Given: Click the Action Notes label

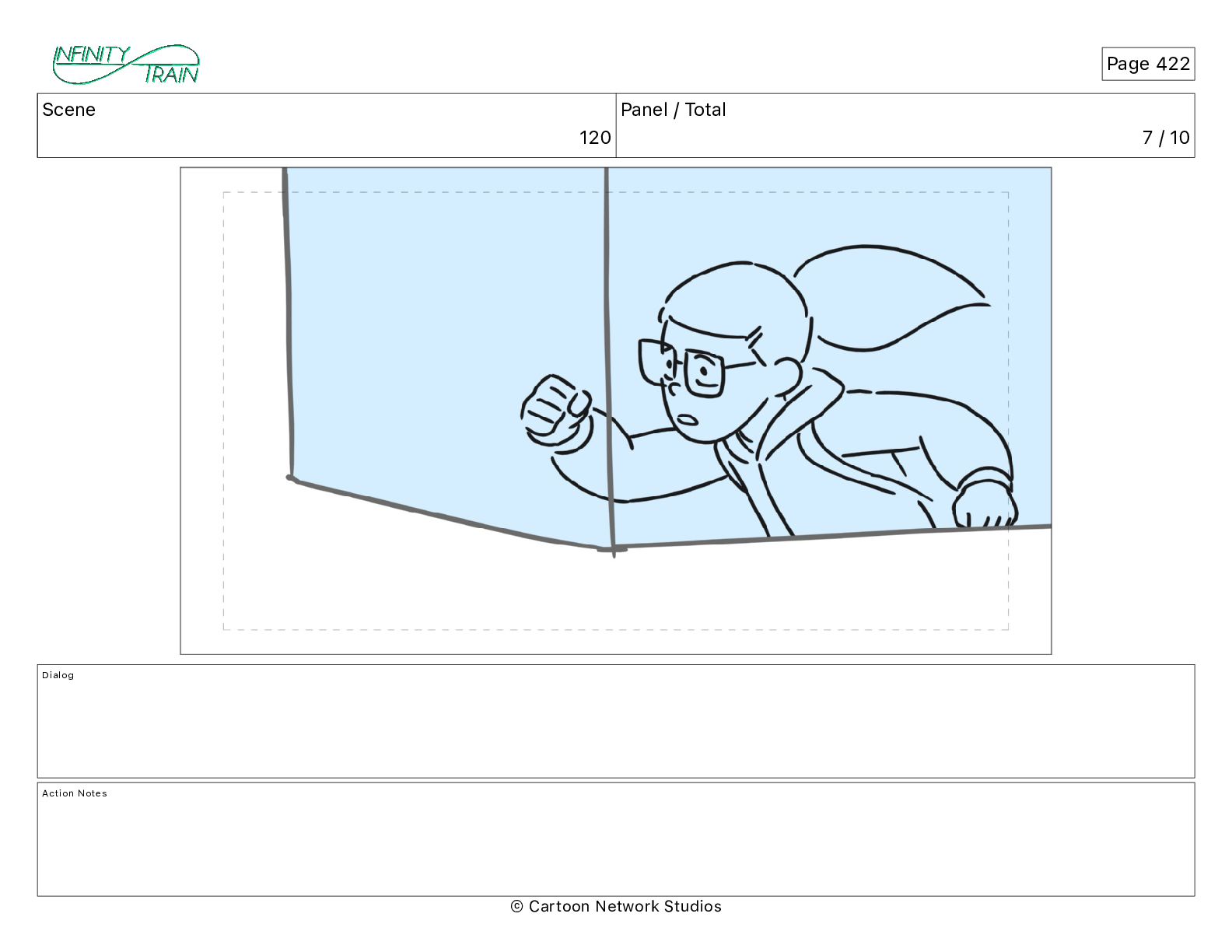Looking at the screenshot, I should click(x=75, y=793).
